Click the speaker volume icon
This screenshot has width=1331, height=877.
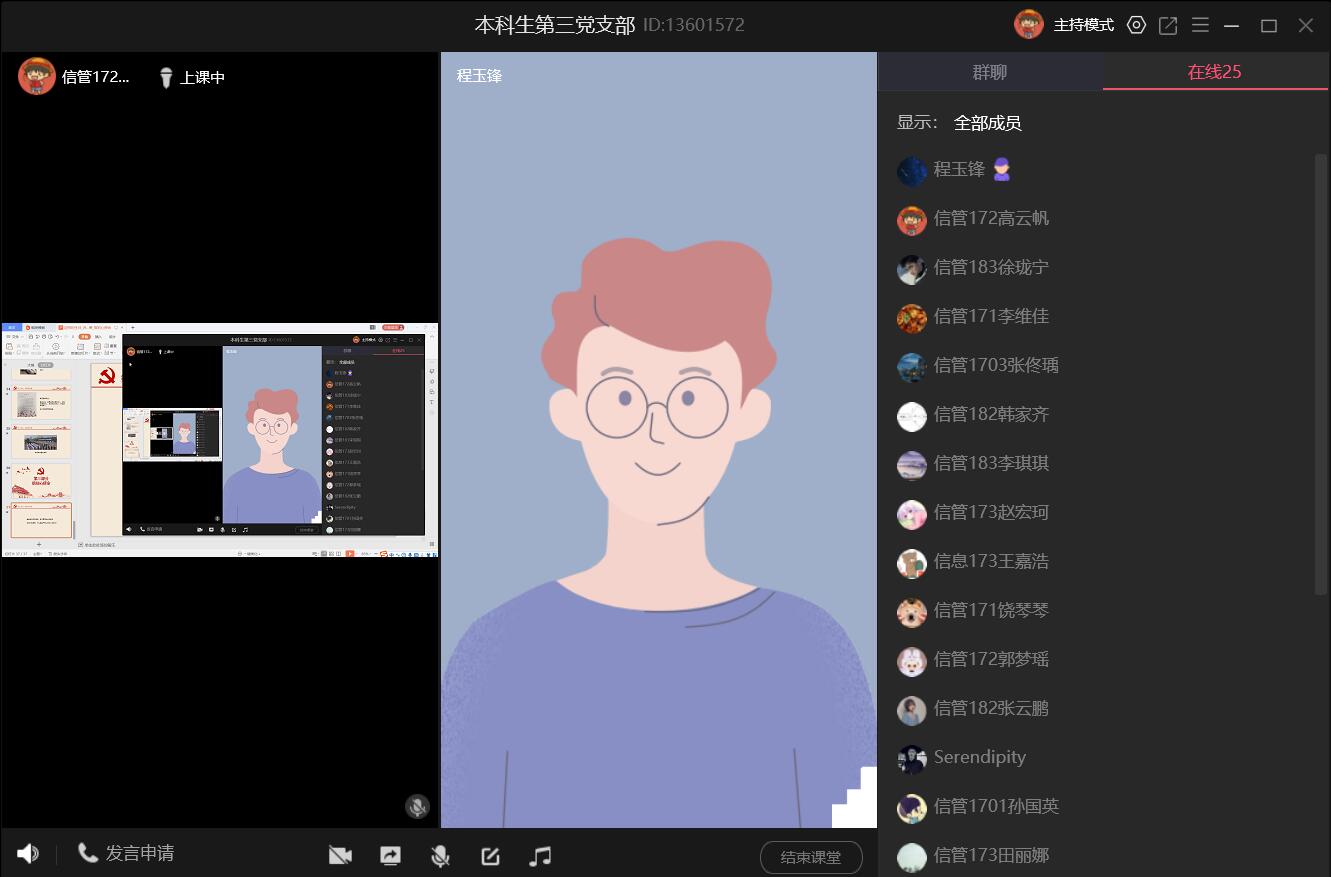28,854
